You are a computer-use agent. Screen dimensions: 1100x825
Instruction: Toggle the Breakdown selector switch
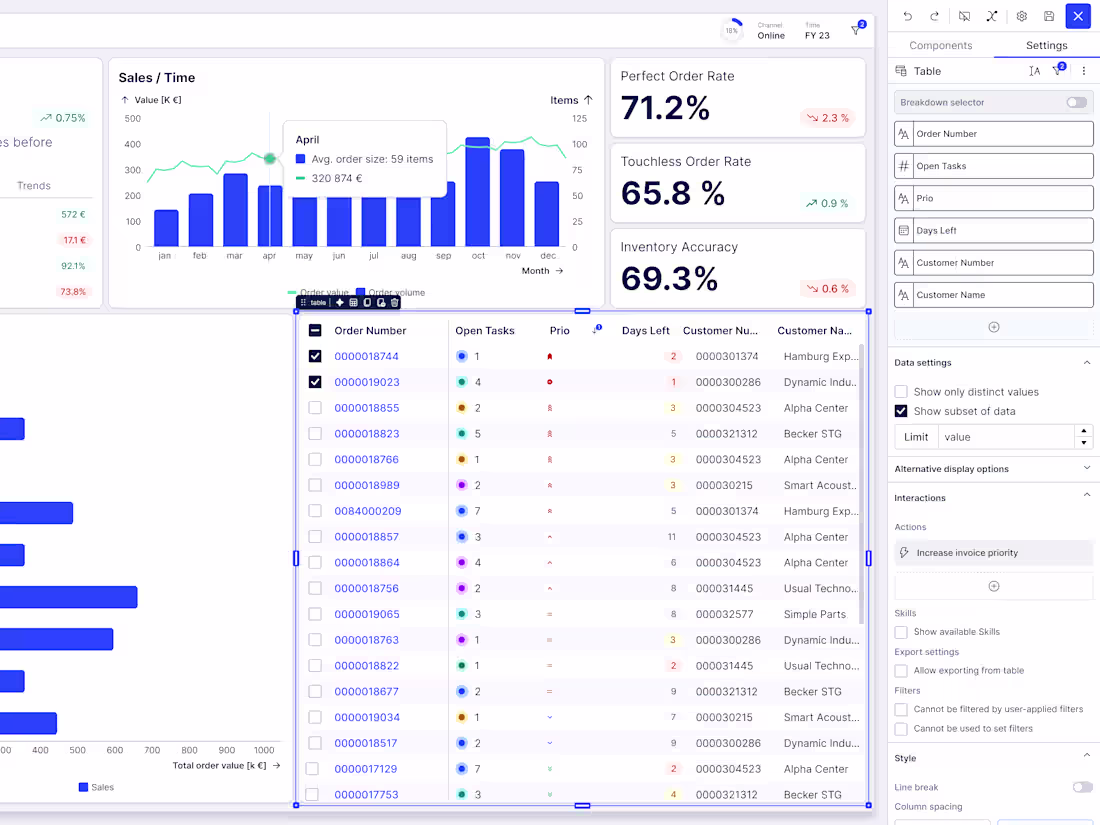coord(1076,102)
